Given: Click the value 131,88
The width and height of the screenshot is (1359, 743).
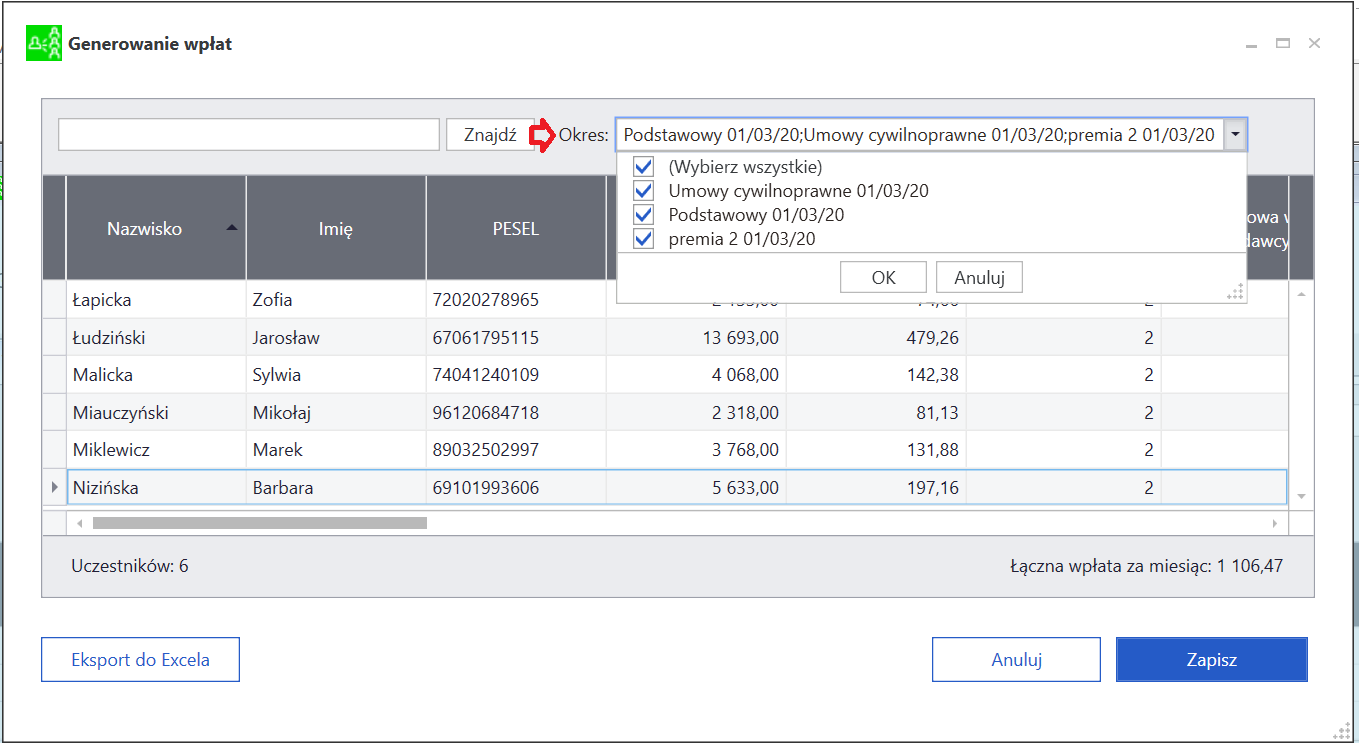Looking at the screenshot, I should coord(932,450).
